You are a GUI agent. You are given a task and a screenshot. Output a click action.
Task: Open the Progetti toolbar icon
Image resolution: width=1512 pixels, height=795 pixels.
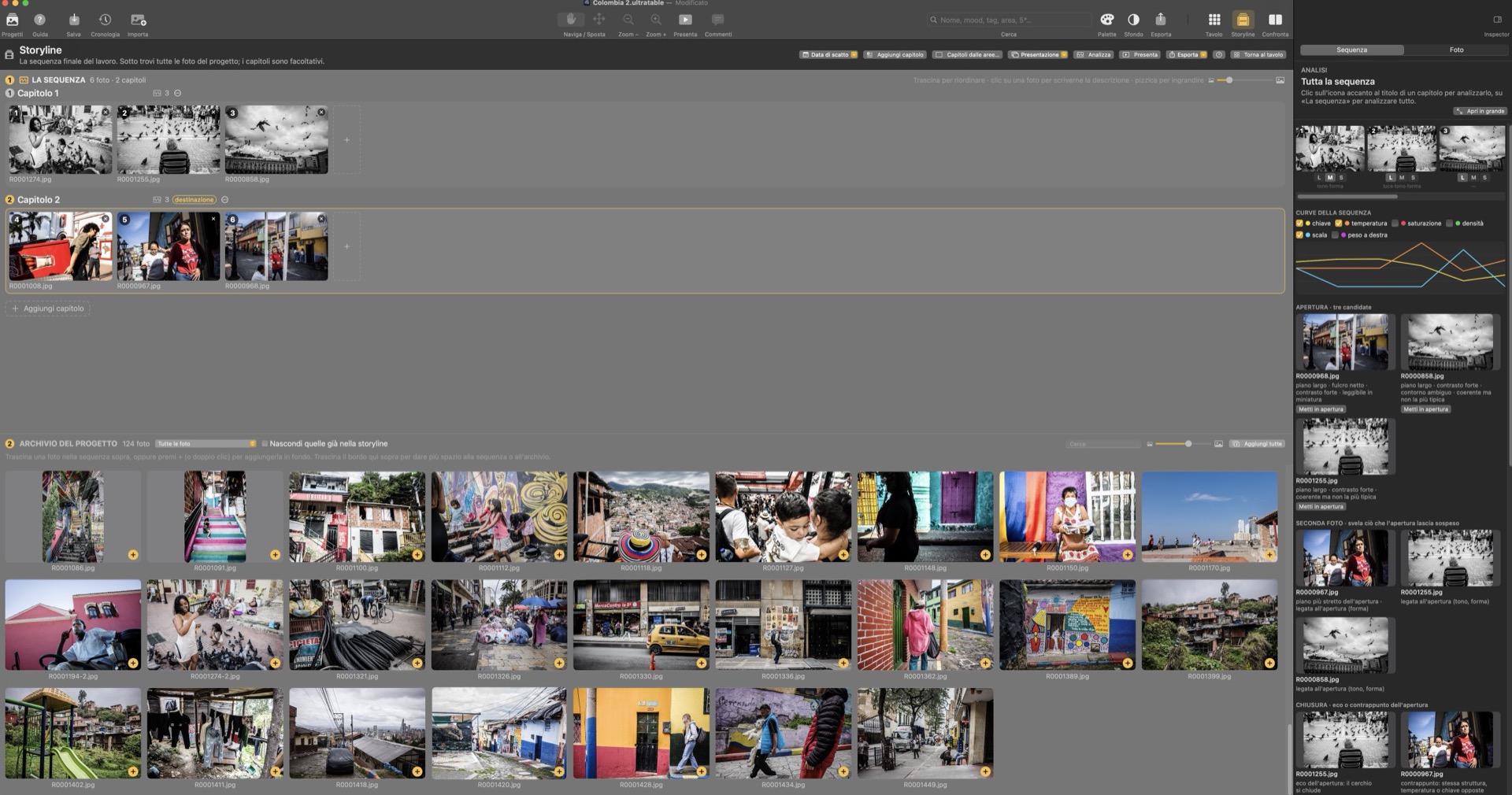pyautogui.click(x=12, y=20)
